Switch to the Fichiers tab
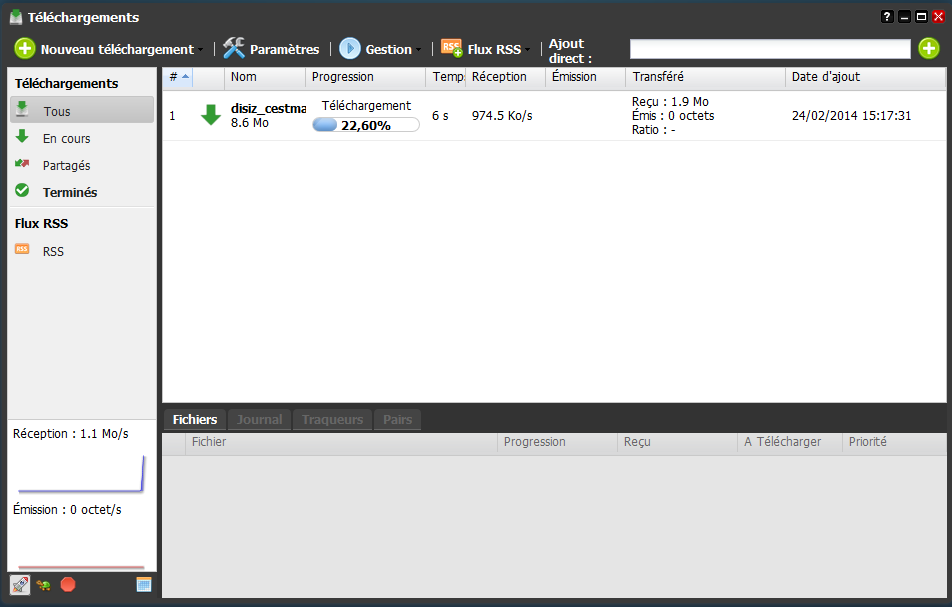Viewport: 952px width, 607px height. click(x=194, y=420)
